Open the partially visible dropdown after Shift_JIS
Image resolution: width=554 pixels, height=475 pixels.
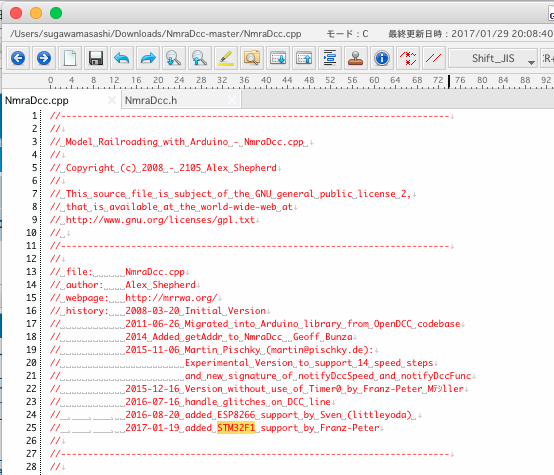tap(547, 58)
